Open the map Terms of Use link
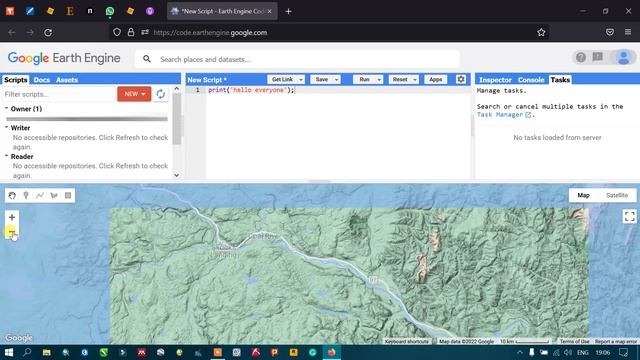This screenshot has height=360, width=640. tap(574, 341)
